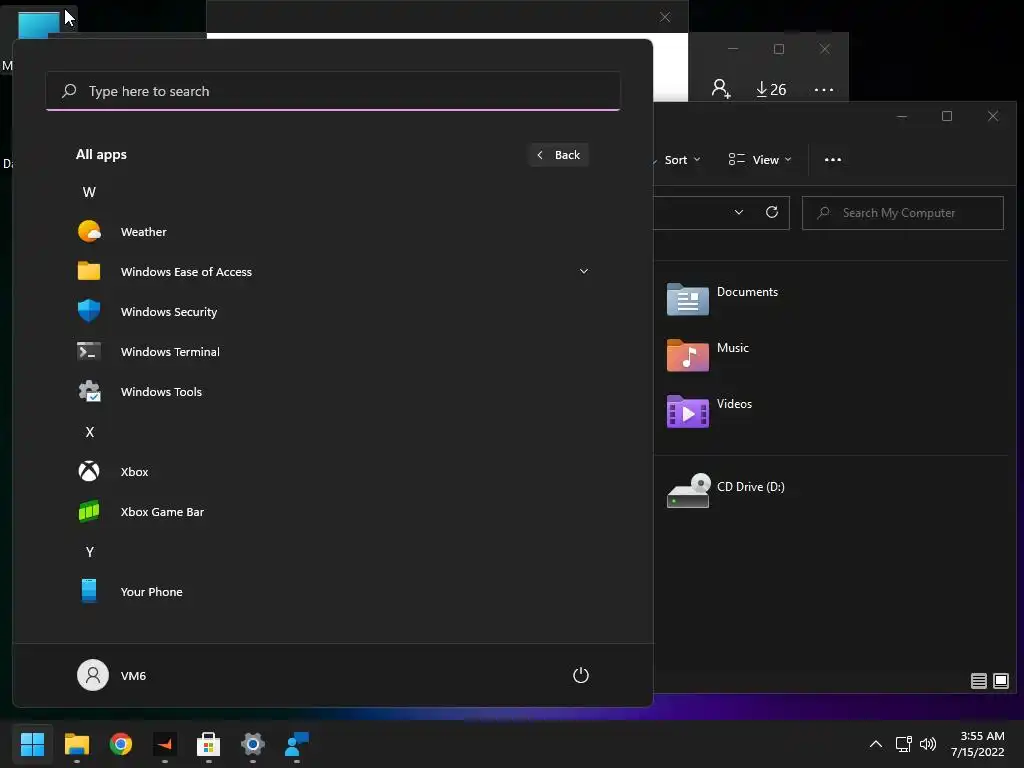The height and width of the screenshot is (768, 1024).
Task: Go Back from the All apps list
Action: (558, 155)
